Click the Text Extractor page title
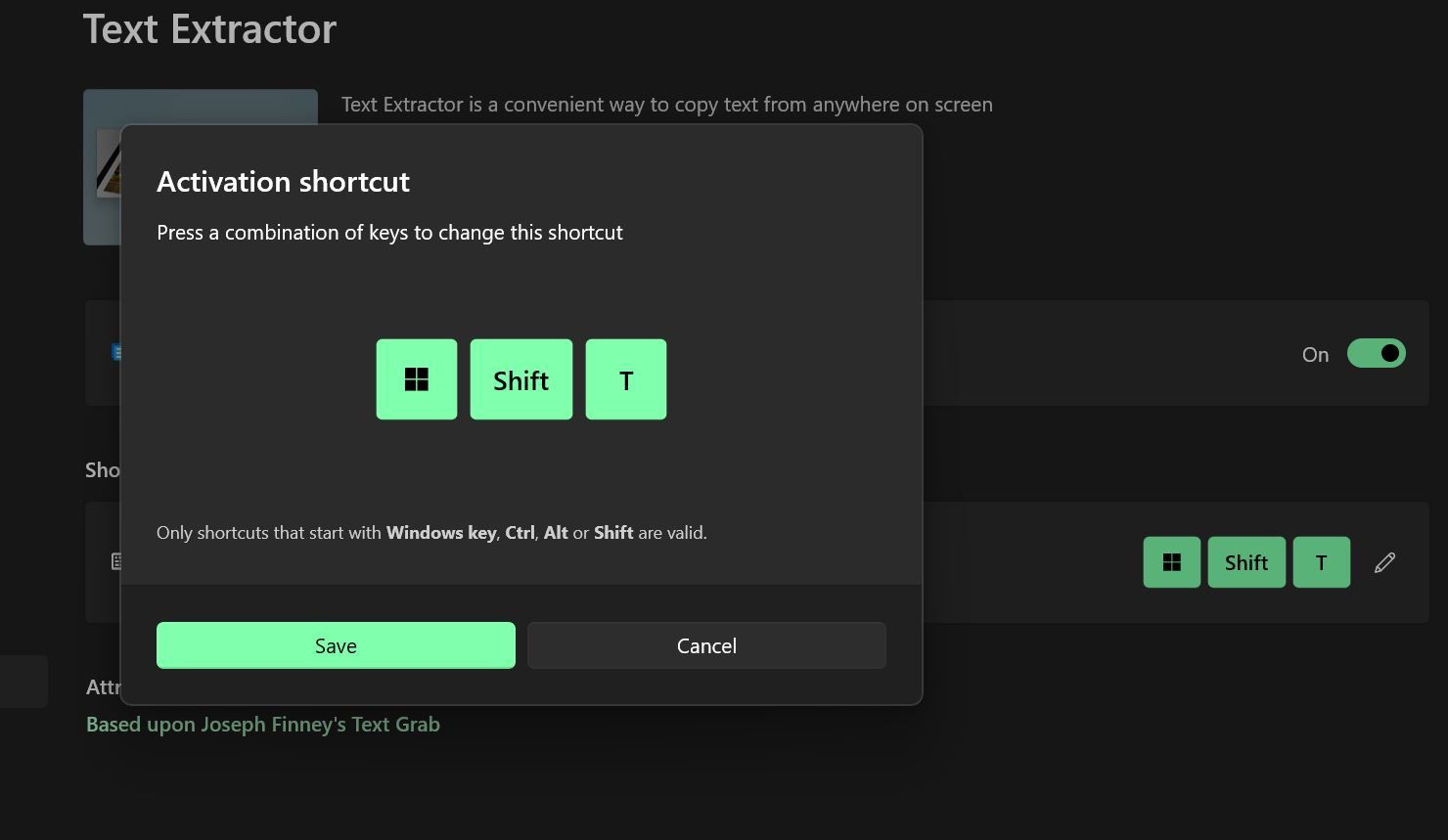Viewport: 1448px width, 840px height. tap(209, 28)
